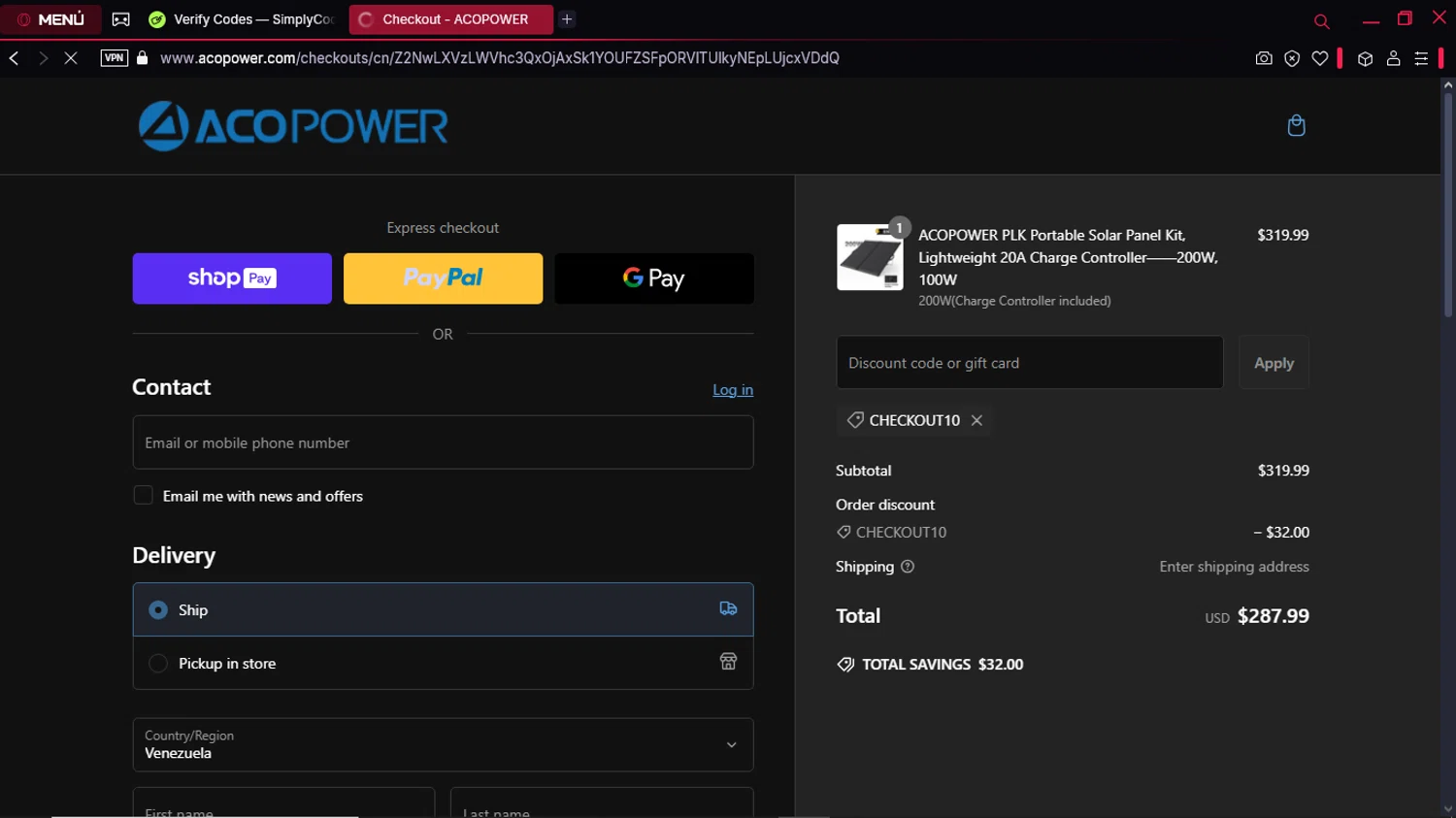This screenshot has width=1456, height=818.
Task: Click the scrollbar down arrow
Action: [x=1447, y=809]
